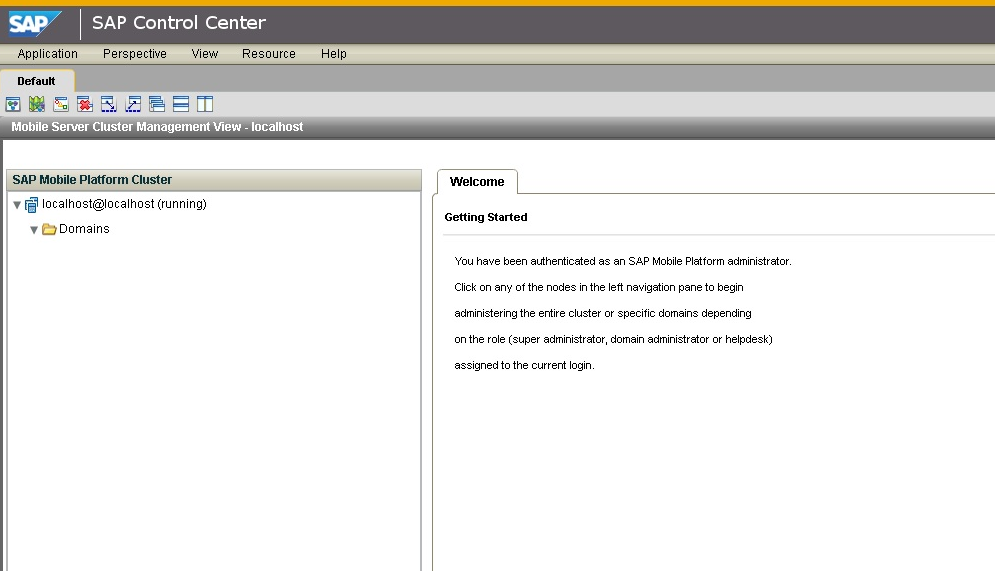The height and width of the screenshot is (571, 995).
Task: Open the View menu
Action: coord(204,54)
